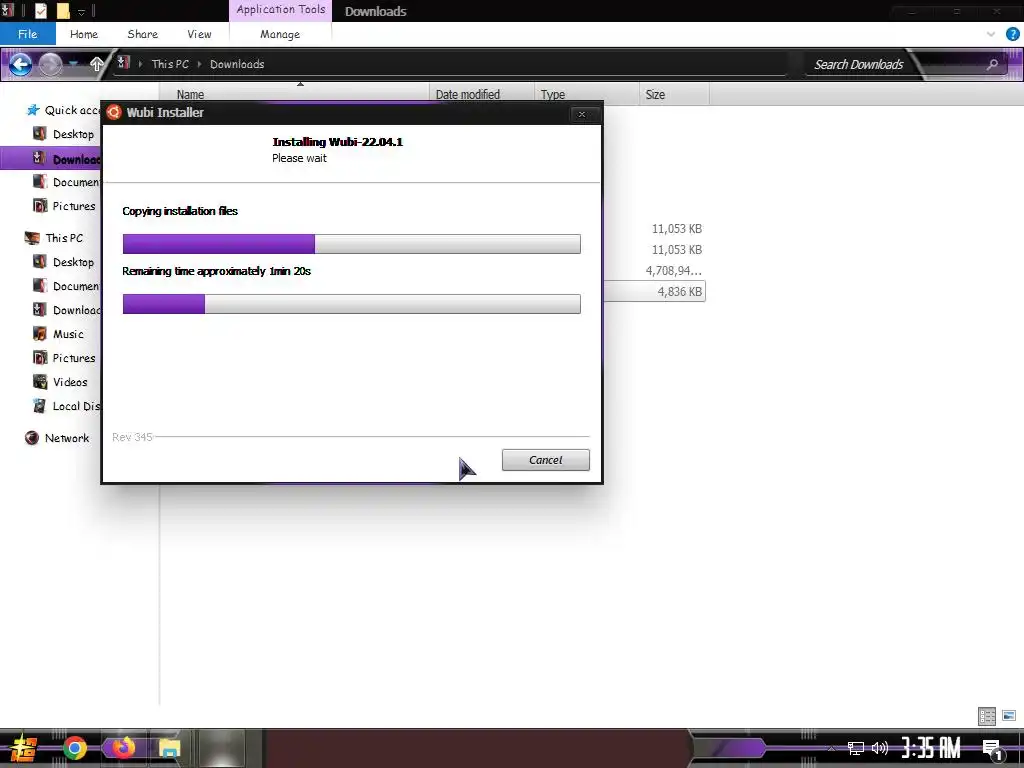Click the Search Downloads field
Image resolution: width=1024 pixels, height=768 pixels.
(x=858, y=64)
